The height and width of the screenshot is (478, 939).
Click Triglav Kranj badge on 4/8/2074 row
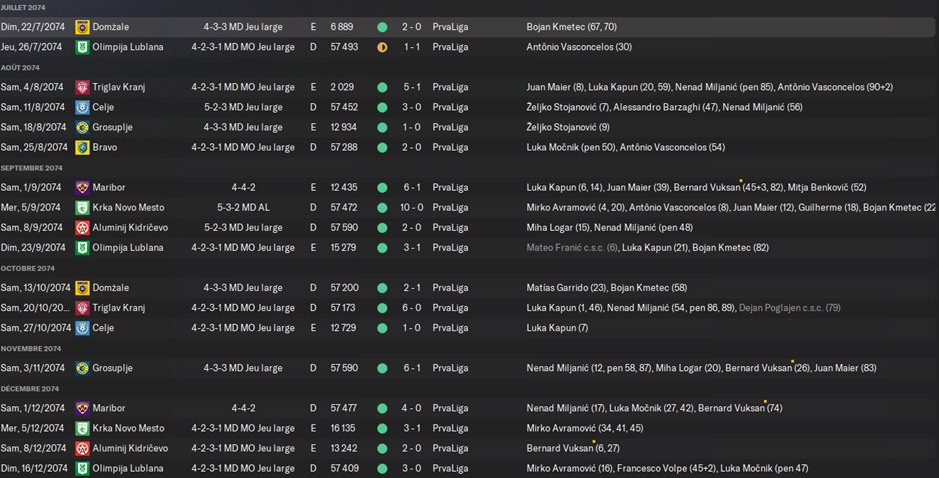click(x=82, y=87)
